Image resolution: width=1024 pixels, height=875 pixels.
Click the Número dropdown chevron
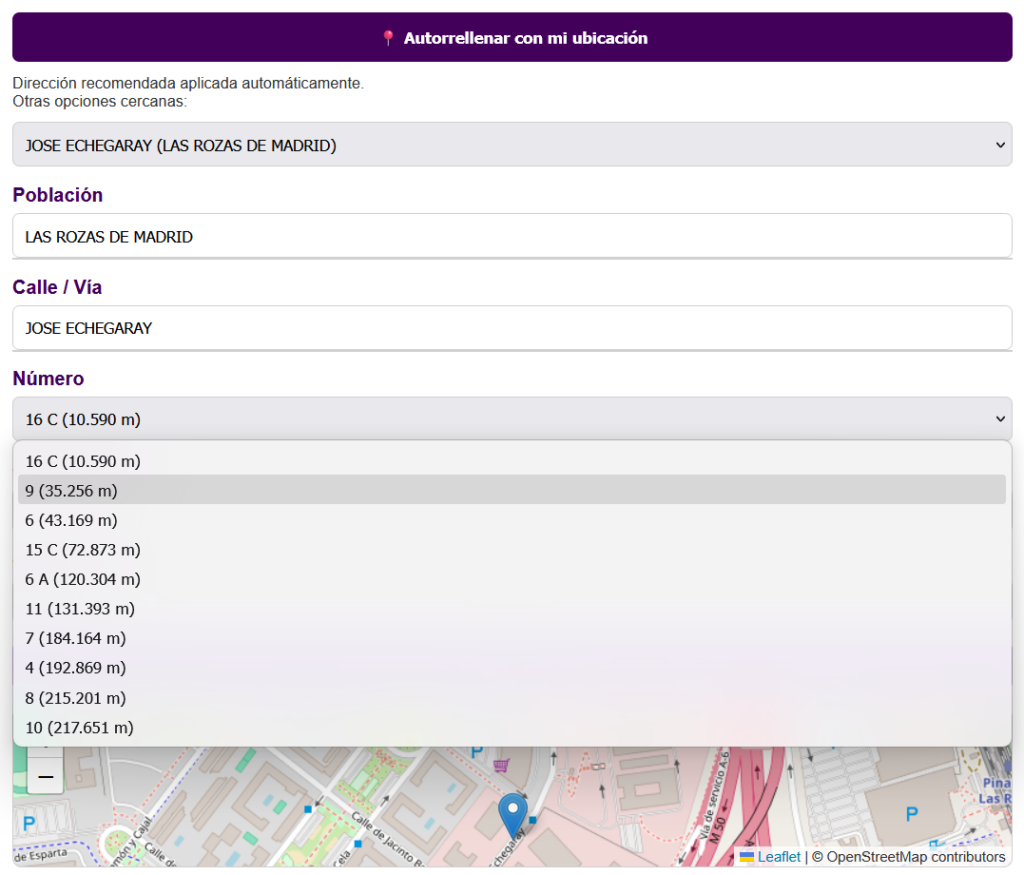click(999, 419)
